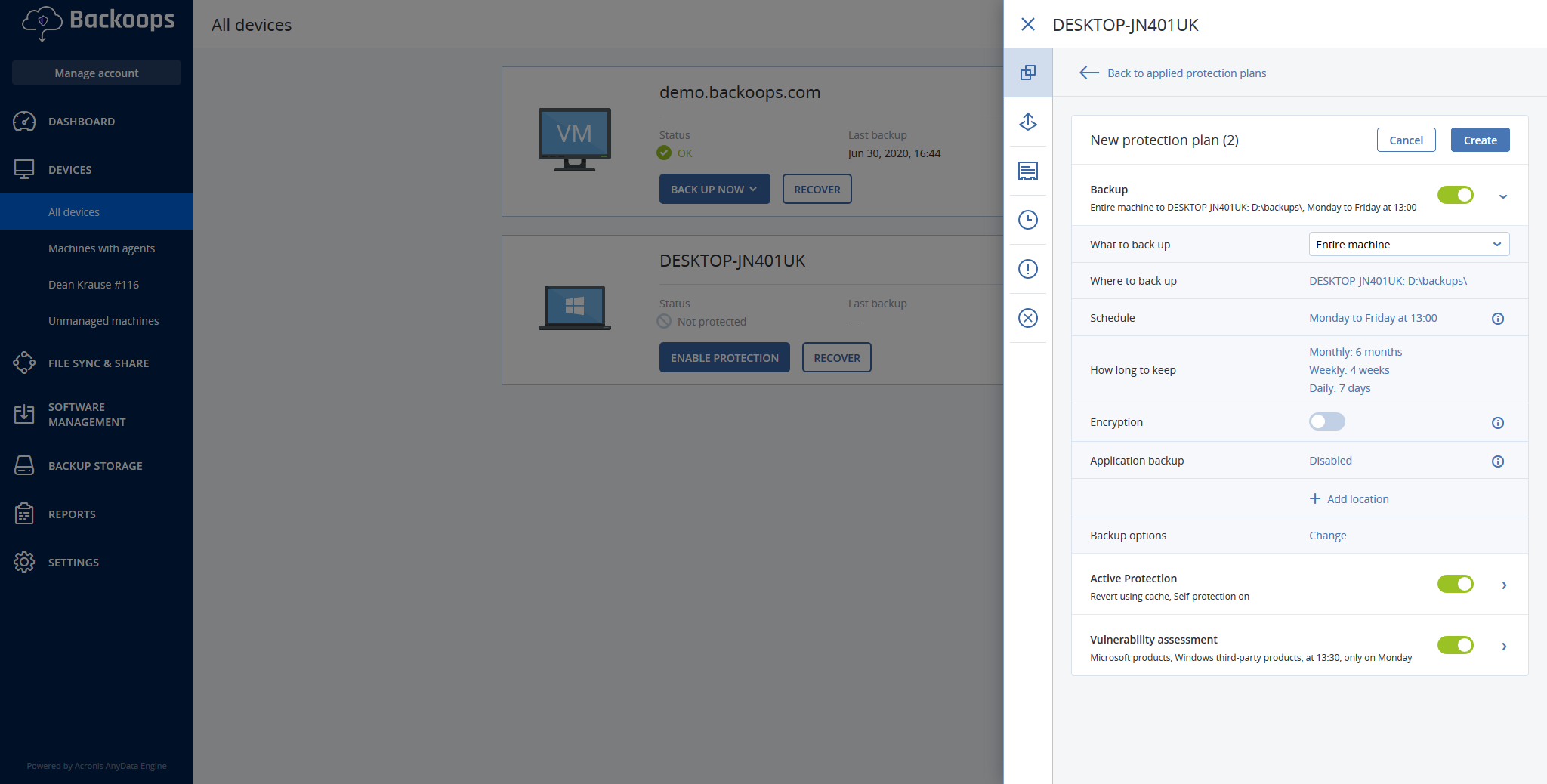
Task: Click the delete circle-X icon in panel strip
Action: point(1028,318)
